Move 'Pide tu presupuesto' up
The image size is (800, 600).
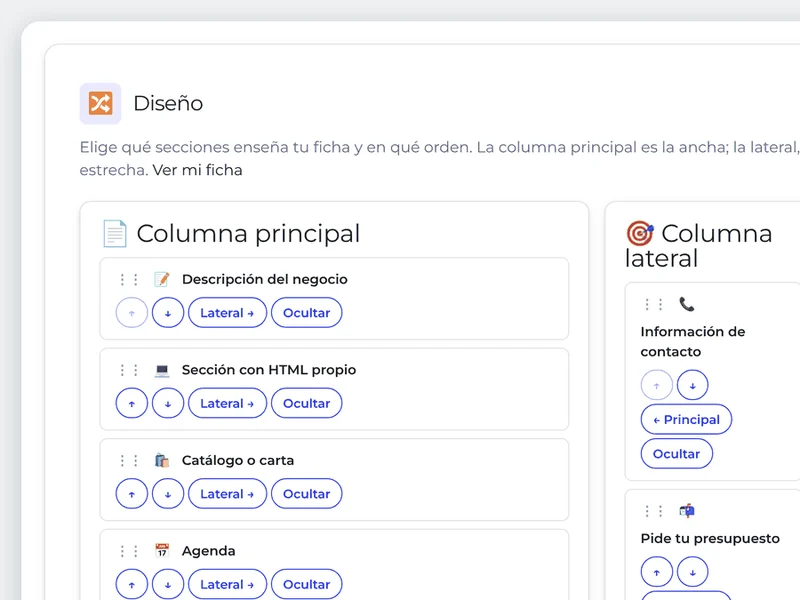[x=657, y=572]
